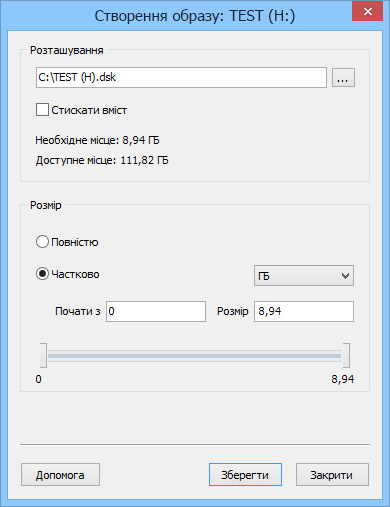Select the "Повністю" radio button

pos(42,242)
